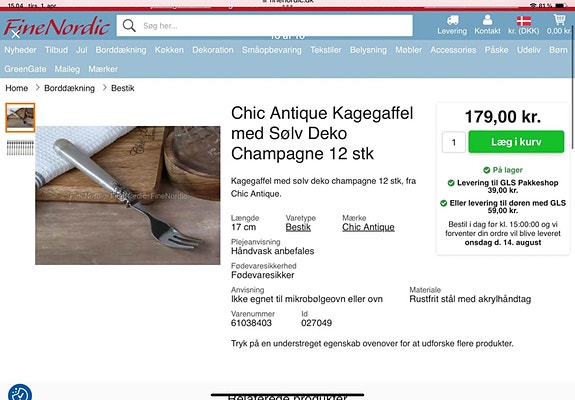Click the search magnifier icon
This screenshot has height=400, width=575.
pyautogui.click(x=129, y=26)
